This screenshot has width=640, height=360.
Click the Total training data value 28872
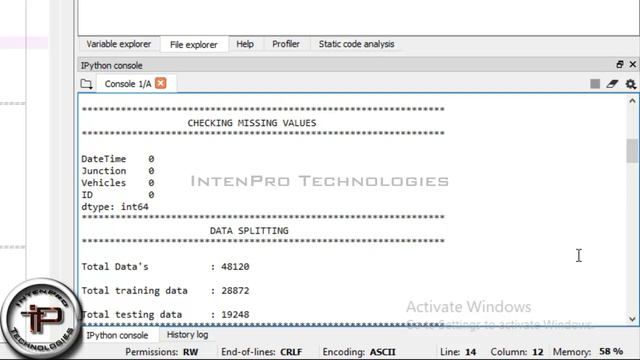pyautogui.click(x=235, y=291)
